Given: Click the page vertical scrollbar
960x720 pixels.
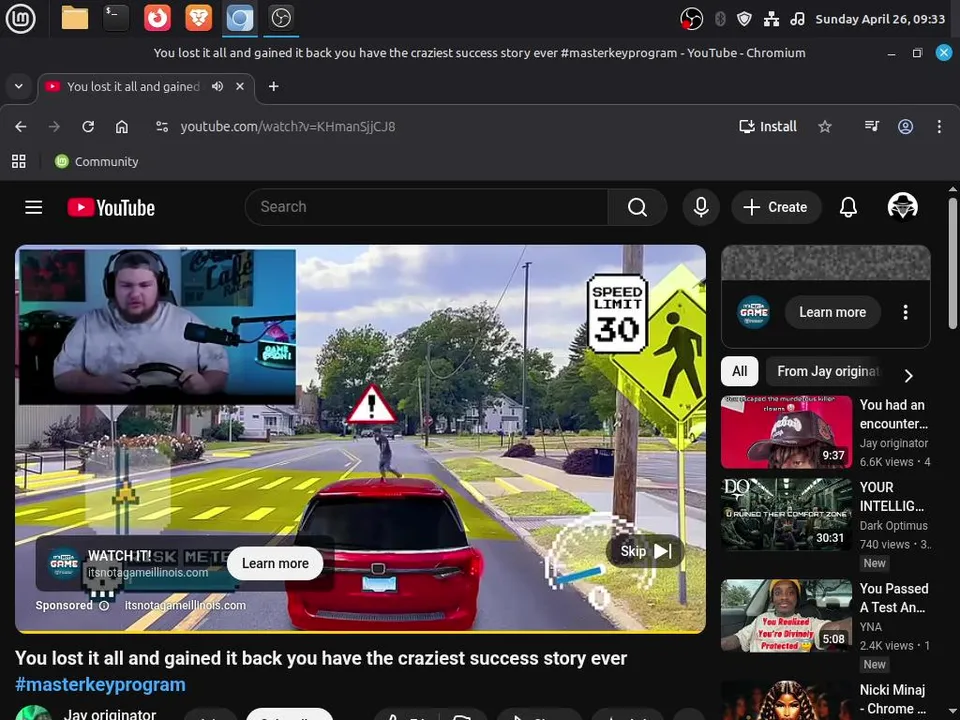Looking at the screenshot, I should tap(953, 263).
